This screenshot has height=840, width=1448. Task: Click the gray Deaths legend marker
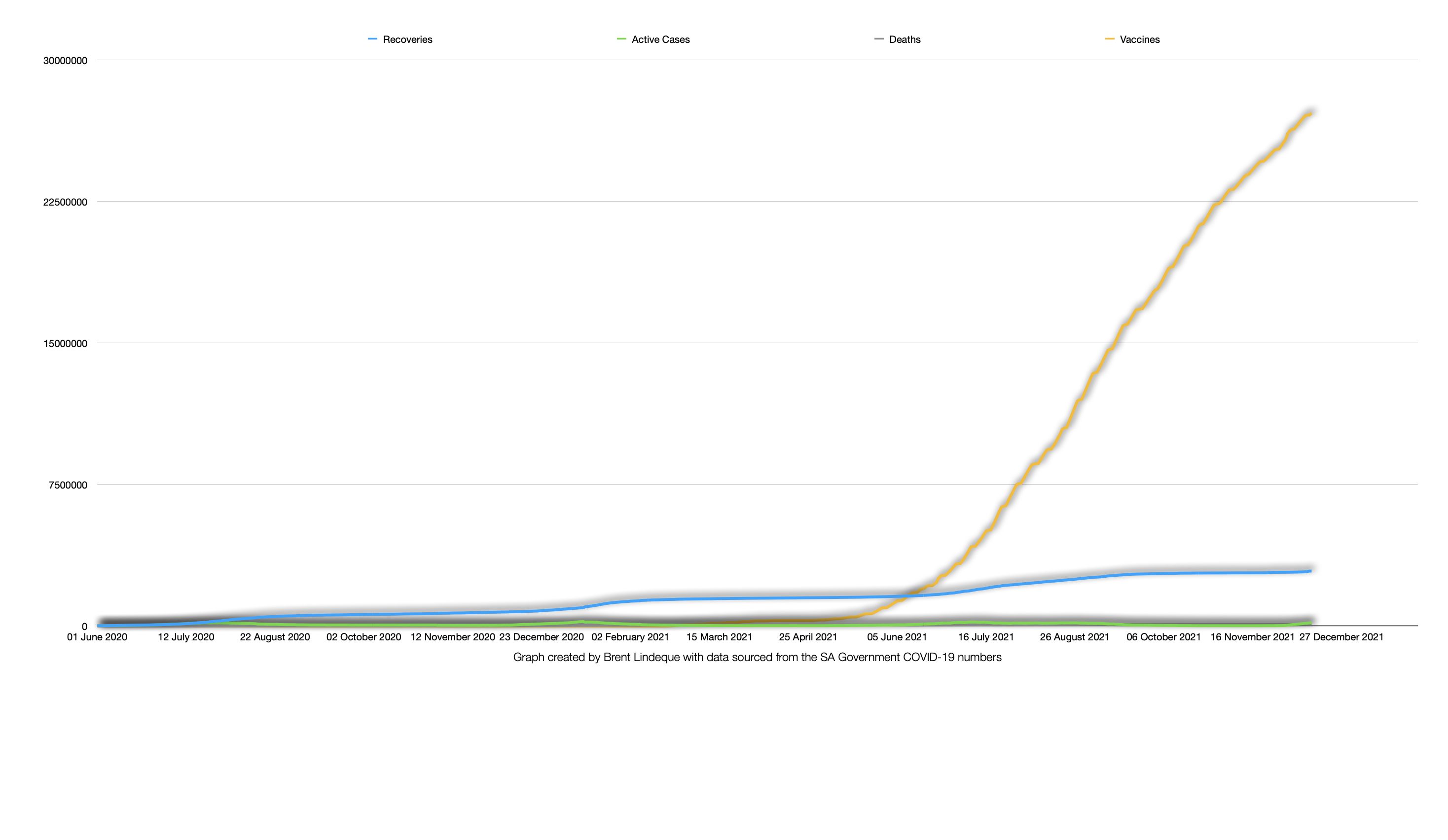(x=878, y=39)
